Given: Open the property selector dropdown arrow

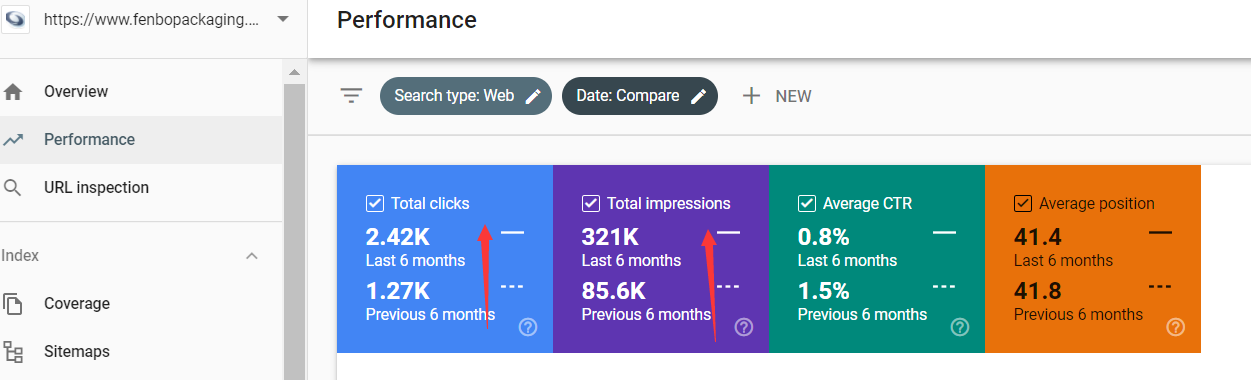Looking at the screenshot, I should pos(283,19).
